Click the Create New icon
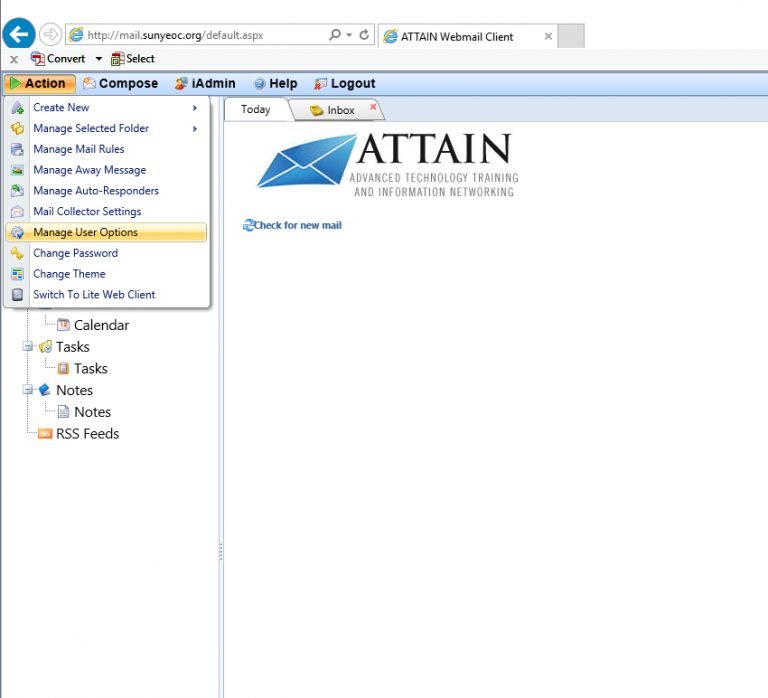This screenshot has height=698, width=768. pyautogui.click(x=17, y=108)
